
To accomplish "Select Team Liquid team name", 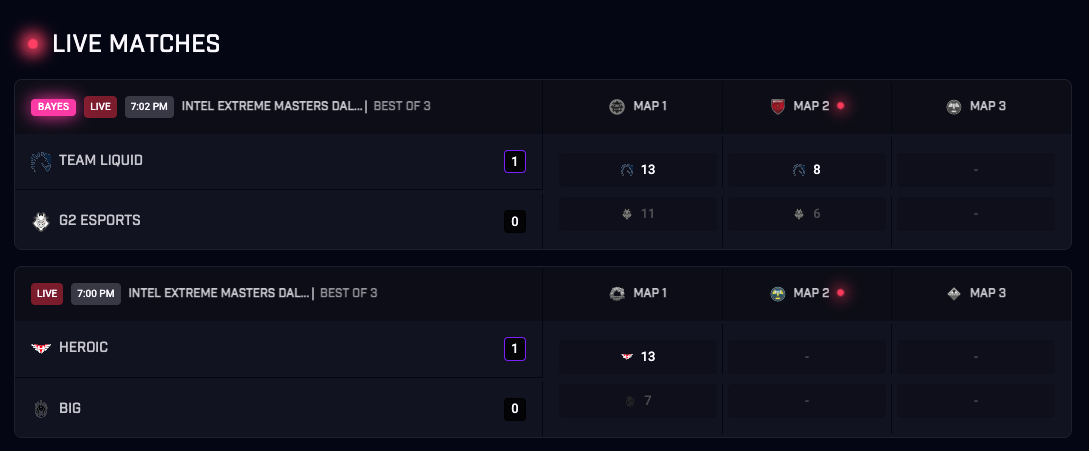I will point(101,160).
